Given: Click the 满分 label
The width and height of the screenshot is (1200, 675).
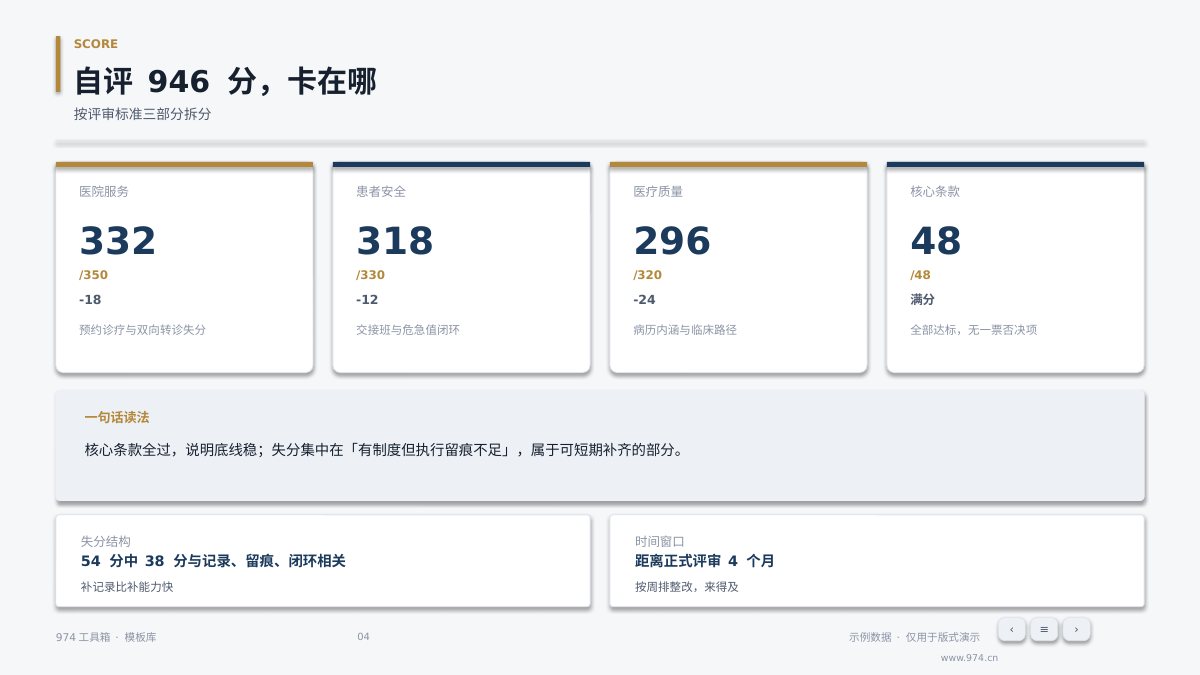Looking at the screenshot, I should 922,299.
